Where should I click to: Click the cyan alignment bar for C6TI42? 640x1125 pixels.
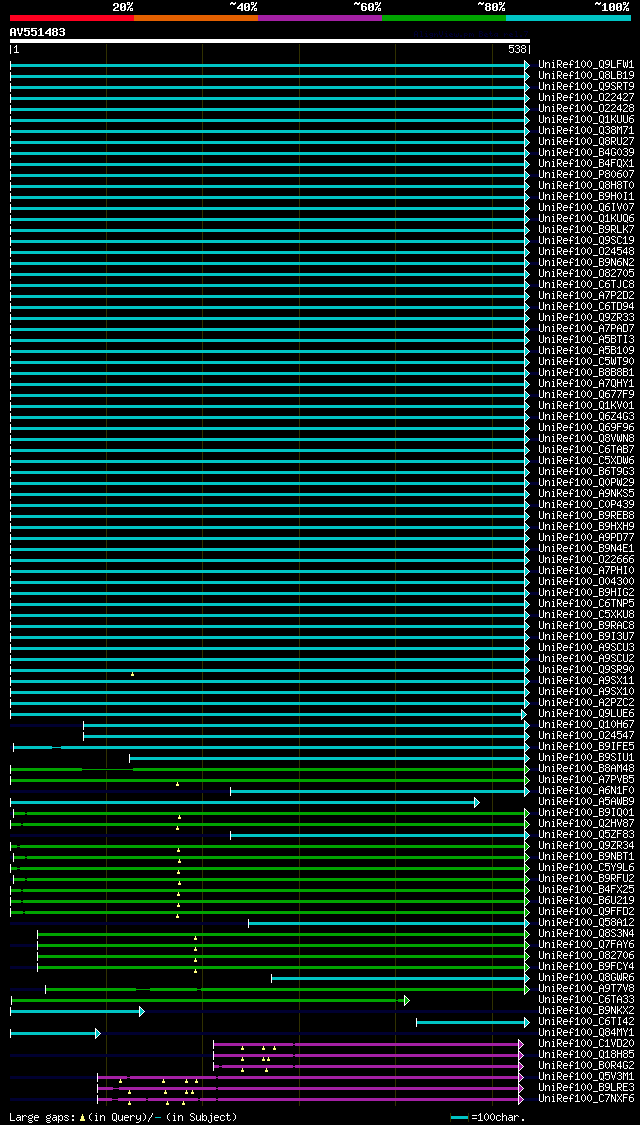[x=471, y=1022]
